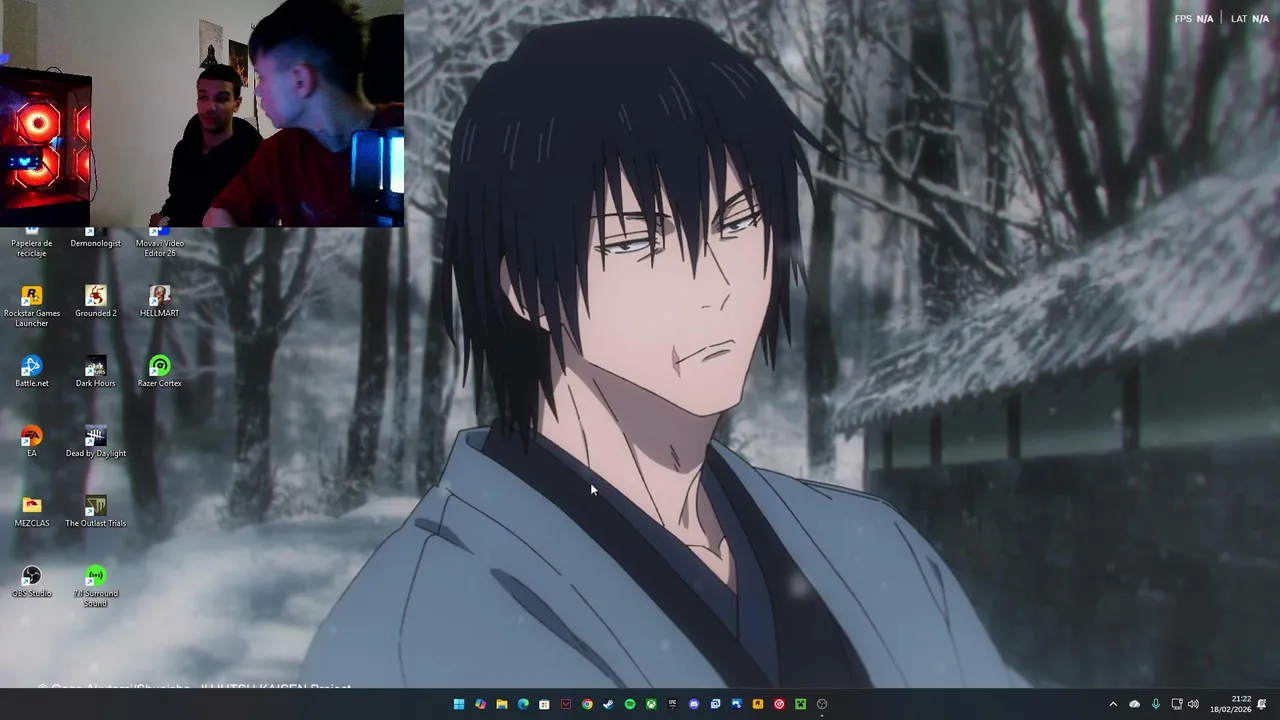Image resolution: width=1280 pixels, height=720 pixels.
Task: Open Microsoft Store from the taskbar
Action: click(x=544, y=704)
